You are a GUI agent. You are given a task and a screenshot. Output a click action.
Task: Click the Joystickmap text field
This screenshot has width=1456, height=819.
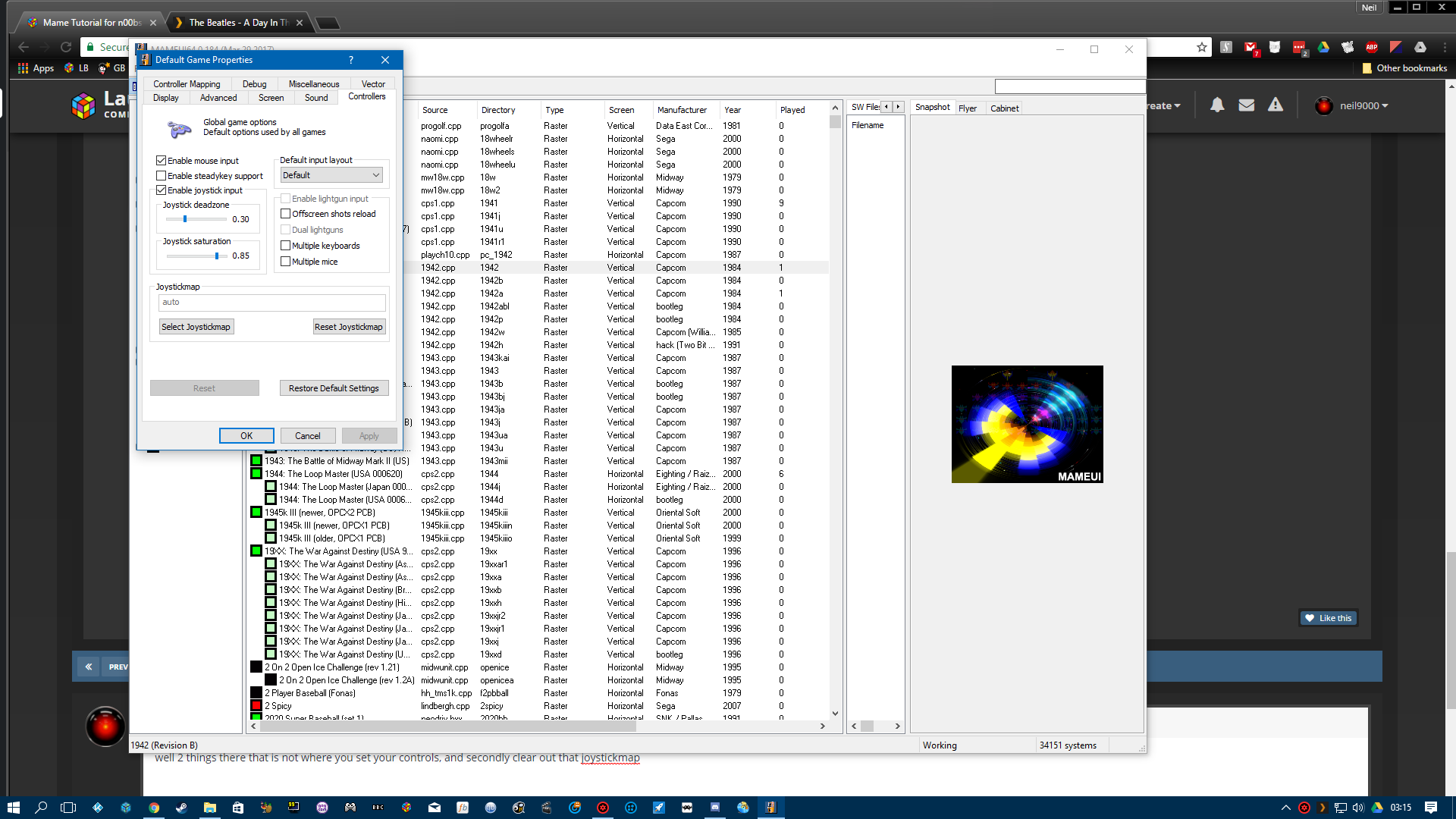[x=271, y=303]
